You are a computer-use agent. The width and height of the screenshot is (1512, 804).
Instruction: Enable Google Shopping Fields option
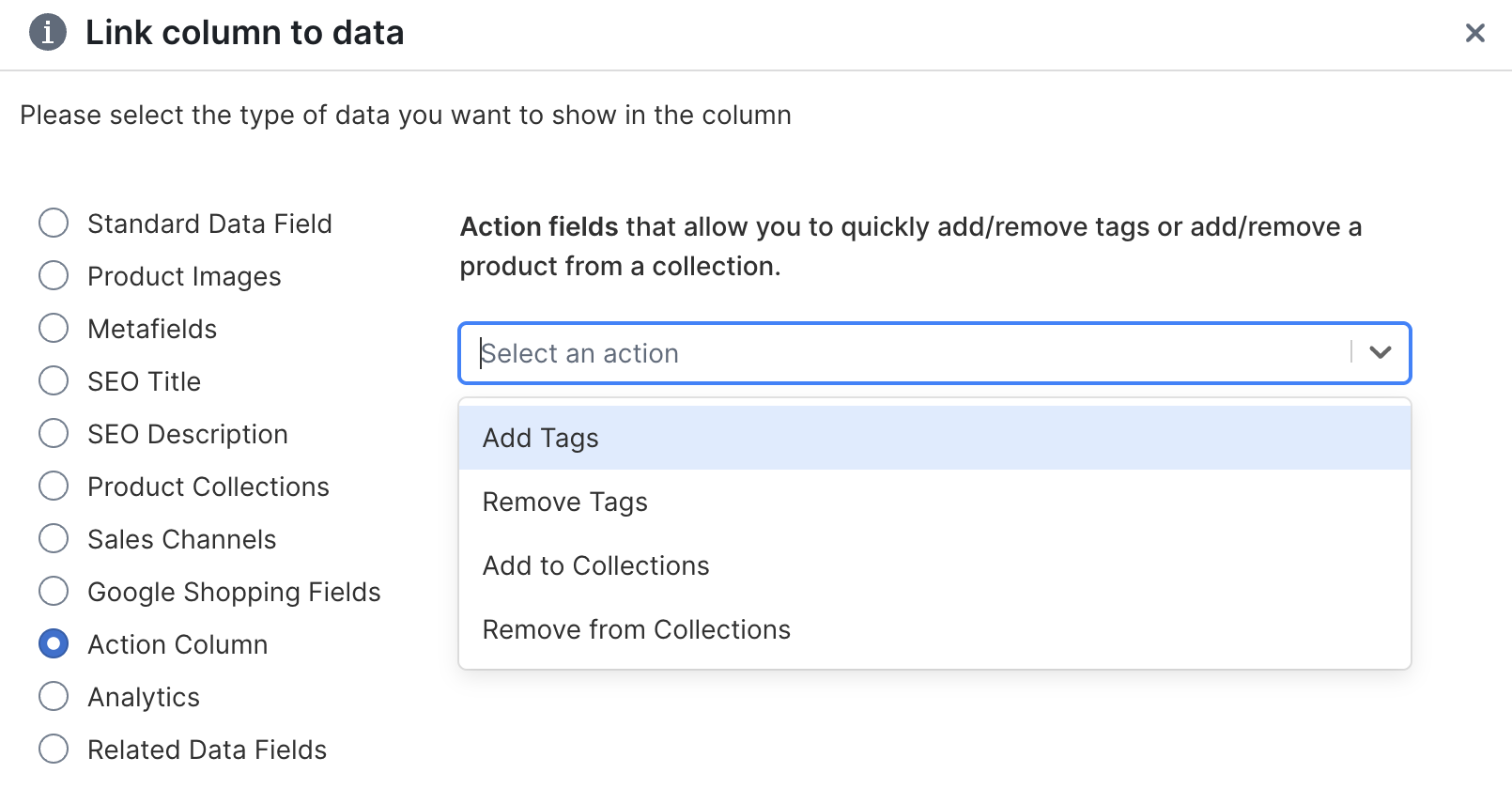(54, 591)
